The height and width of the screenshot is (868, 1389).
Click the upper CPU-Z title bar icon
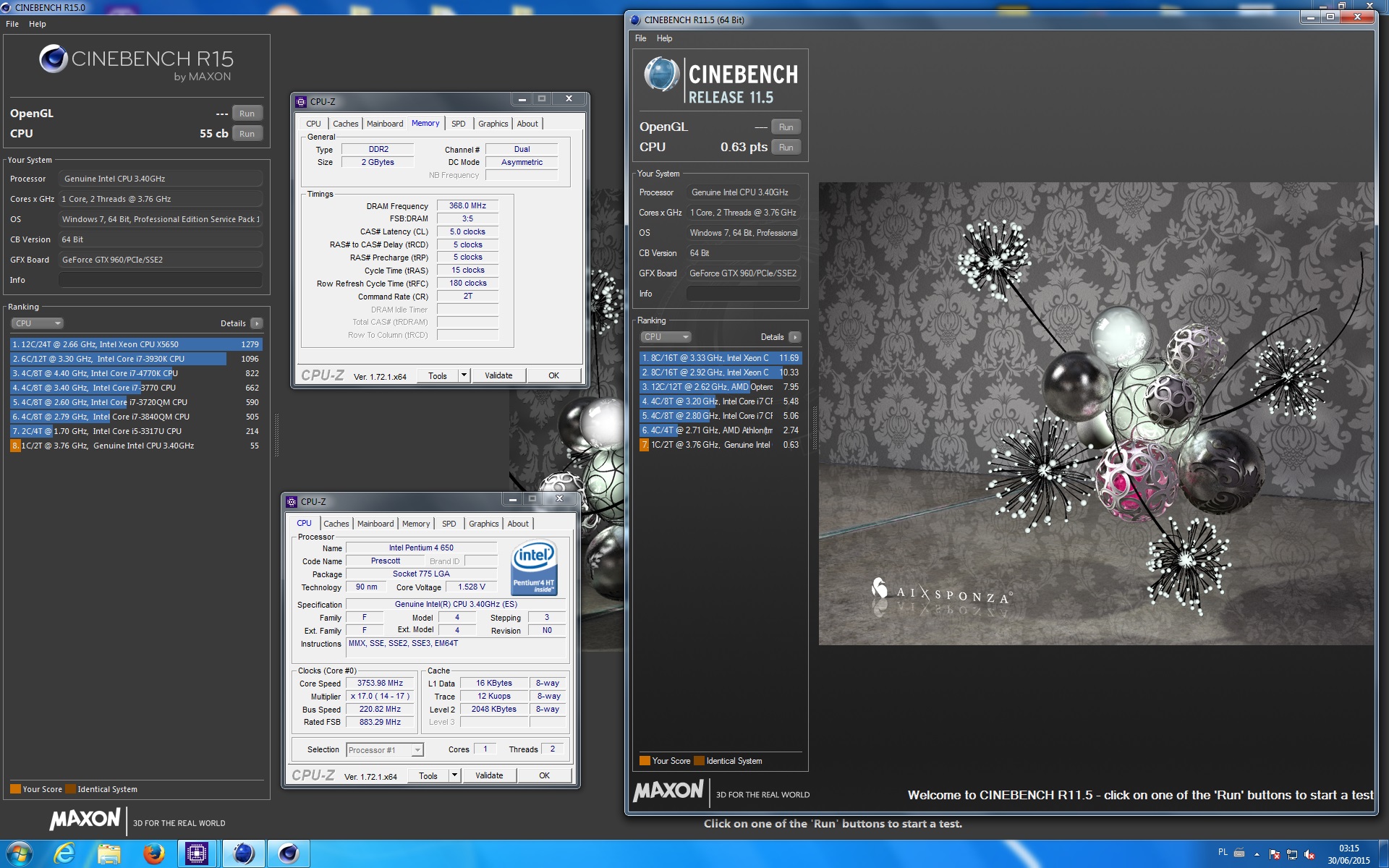click(x=301, y=101)
